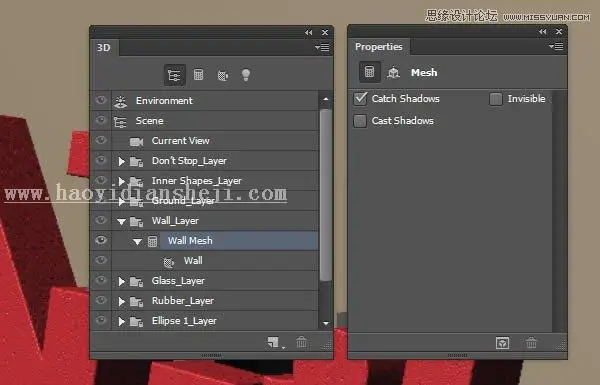This screenshot has height=385, width=600.
Task: Click the Current View camera icon
Action: (x=136, y=142)
